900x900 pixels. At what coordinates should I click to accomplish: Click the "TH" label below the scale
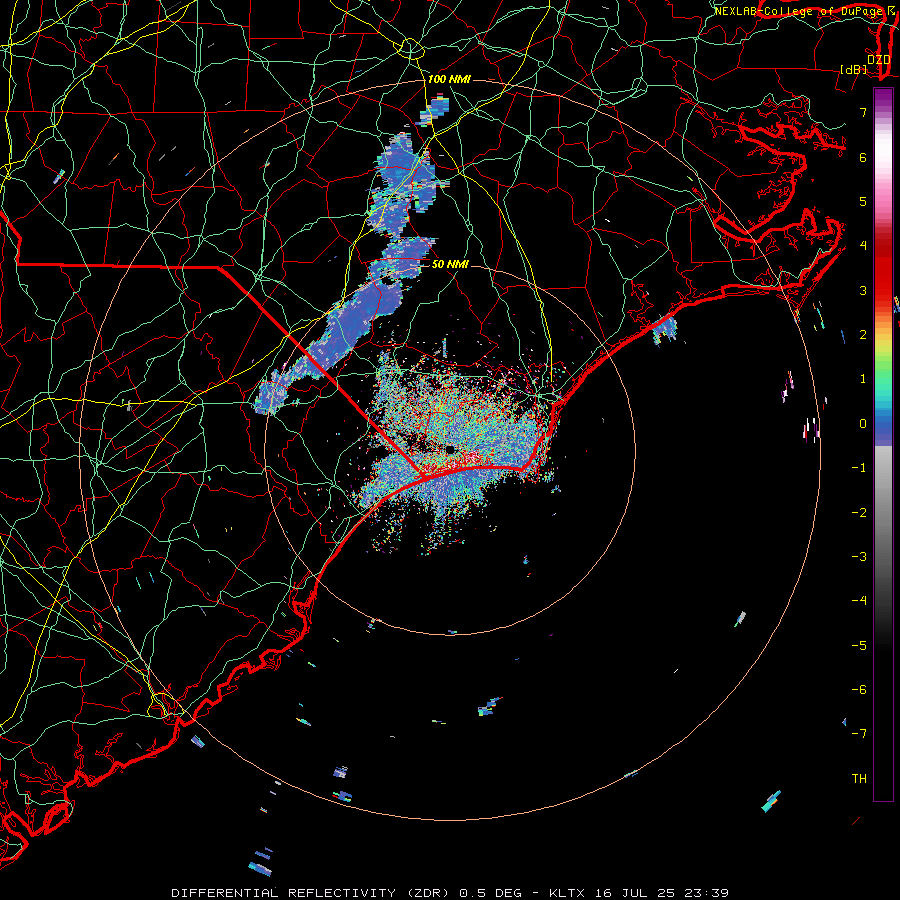pos(859,779)
